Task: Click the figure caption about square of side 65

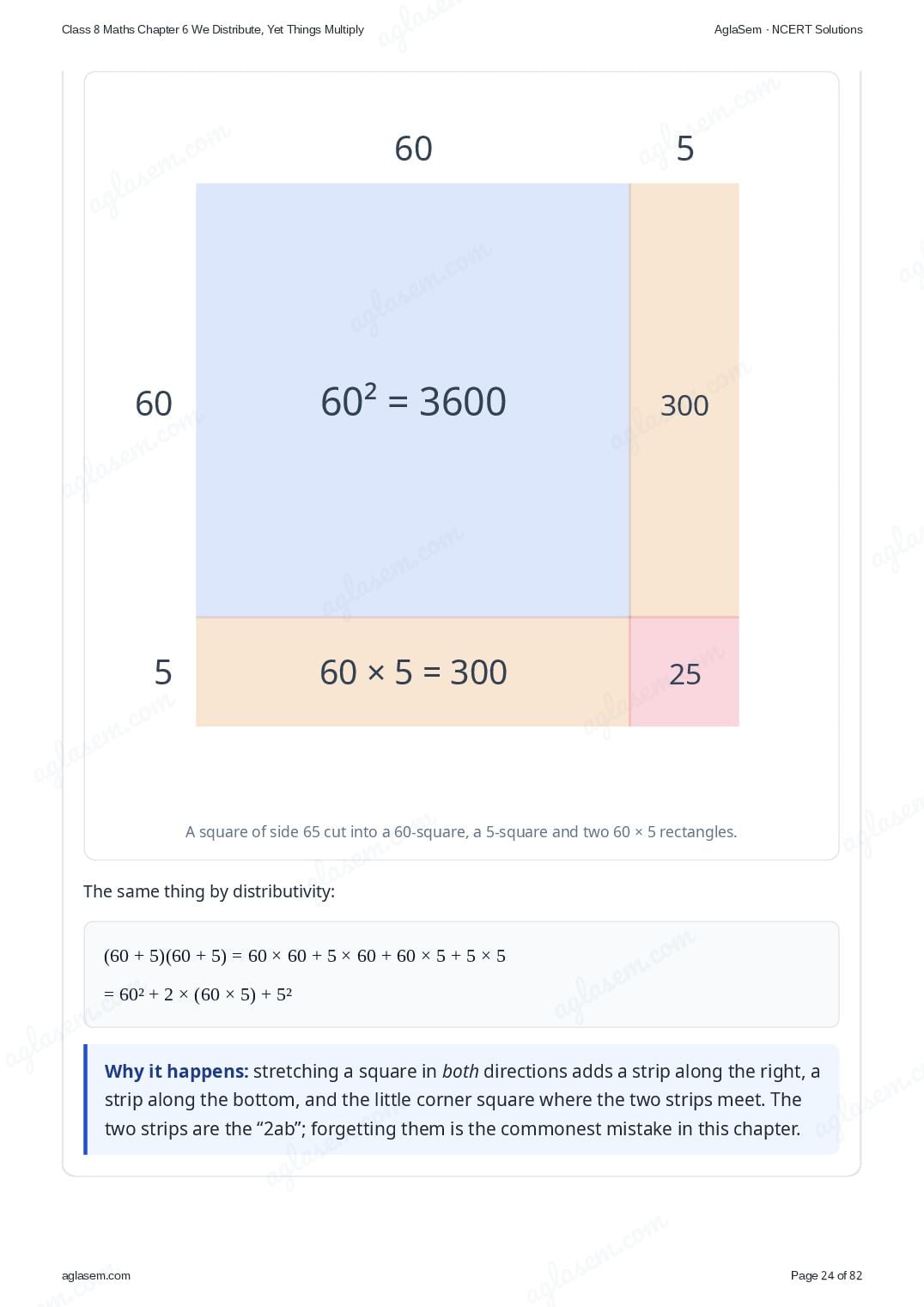Action: pyautogui.click(x=461, y=831)
